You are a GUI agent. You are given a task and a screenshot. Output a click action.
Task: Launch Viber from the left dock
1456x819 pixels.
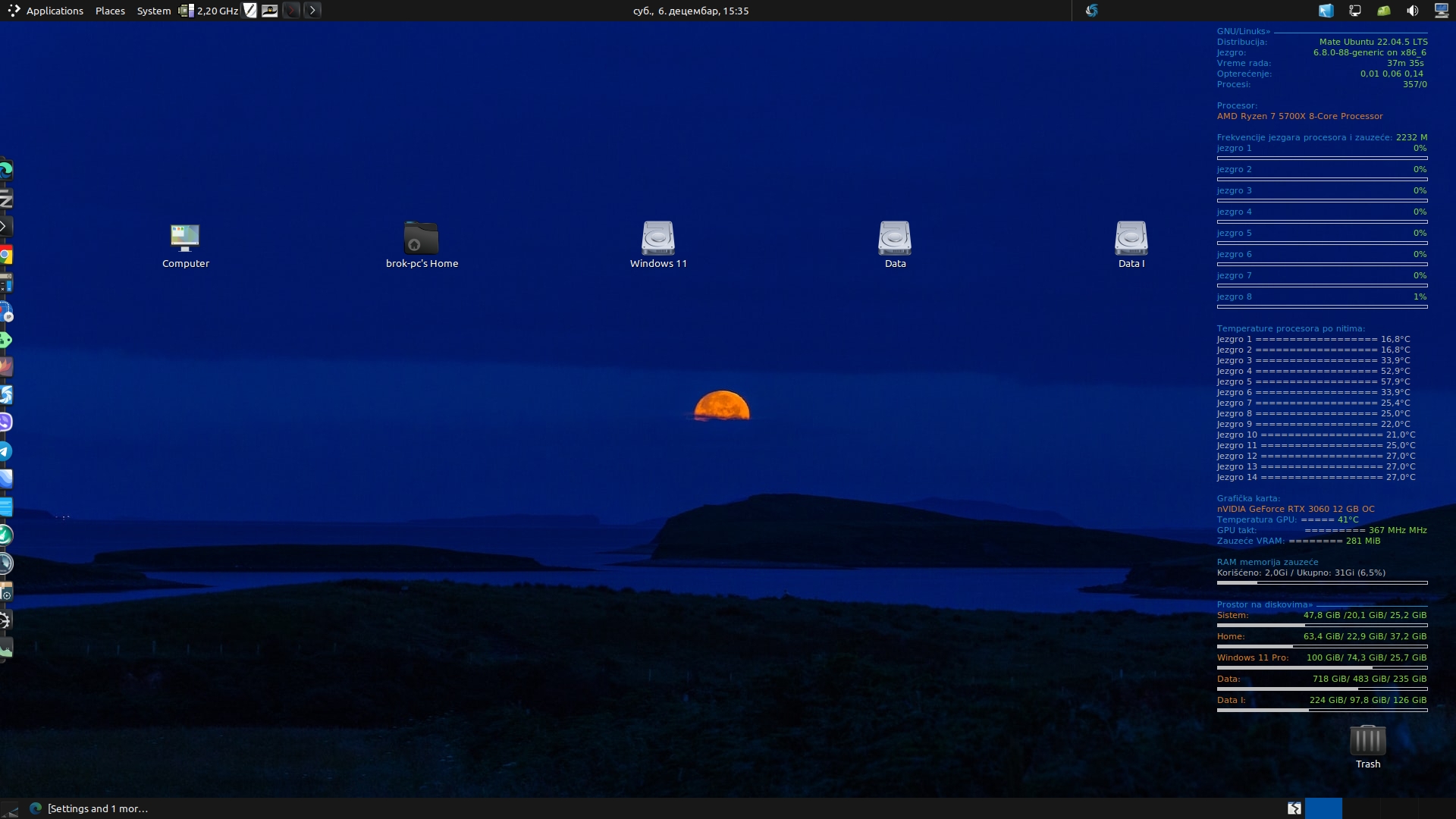5,422
